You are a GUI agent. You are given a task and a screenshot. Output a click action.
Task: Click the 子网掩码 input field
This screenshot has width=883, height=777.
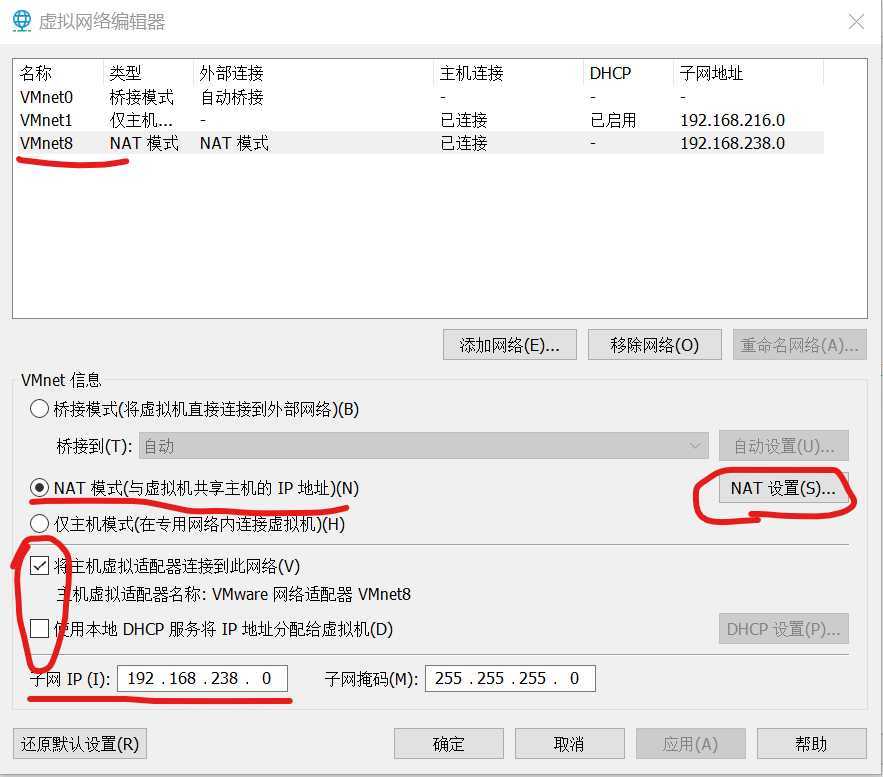click(x=510, y=678)
